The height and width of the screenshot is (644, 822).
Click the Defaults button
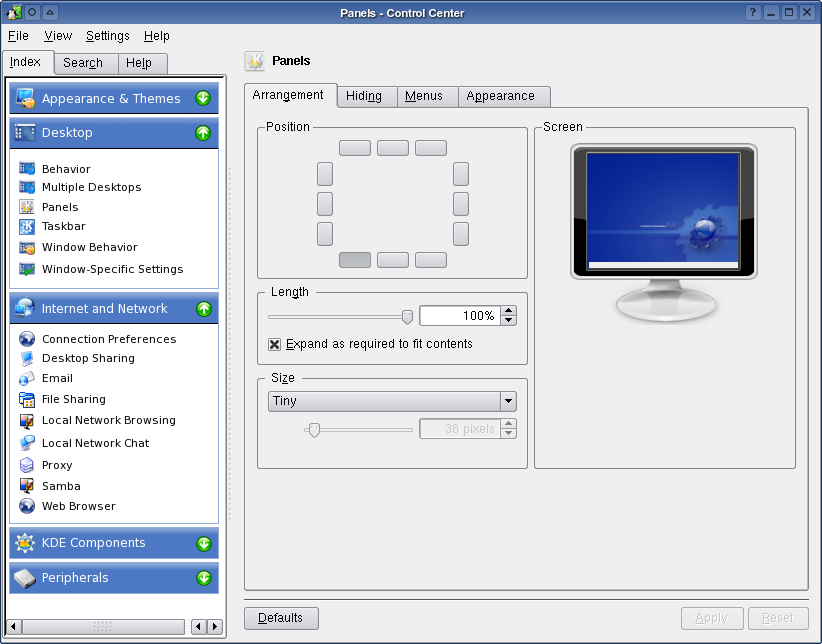281,618
